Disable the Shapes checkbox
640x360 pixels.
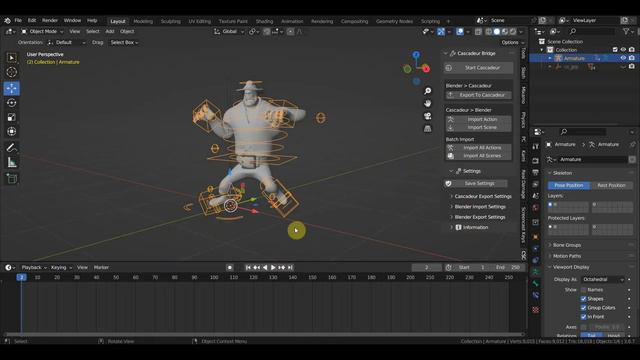pos(584,299)
